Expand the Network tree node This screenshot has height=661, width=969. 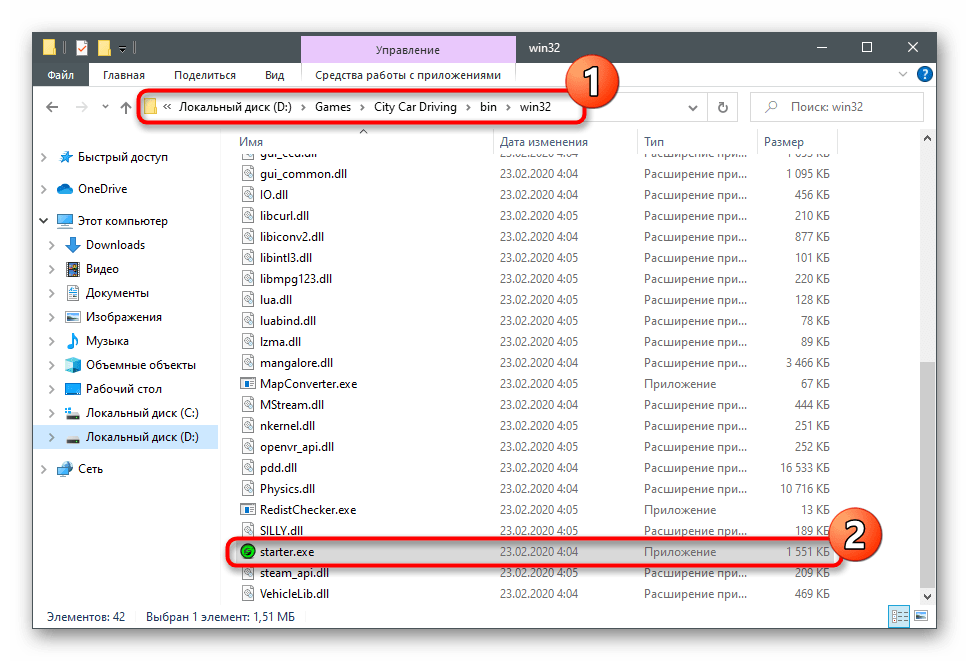click(x=42, y=469)
